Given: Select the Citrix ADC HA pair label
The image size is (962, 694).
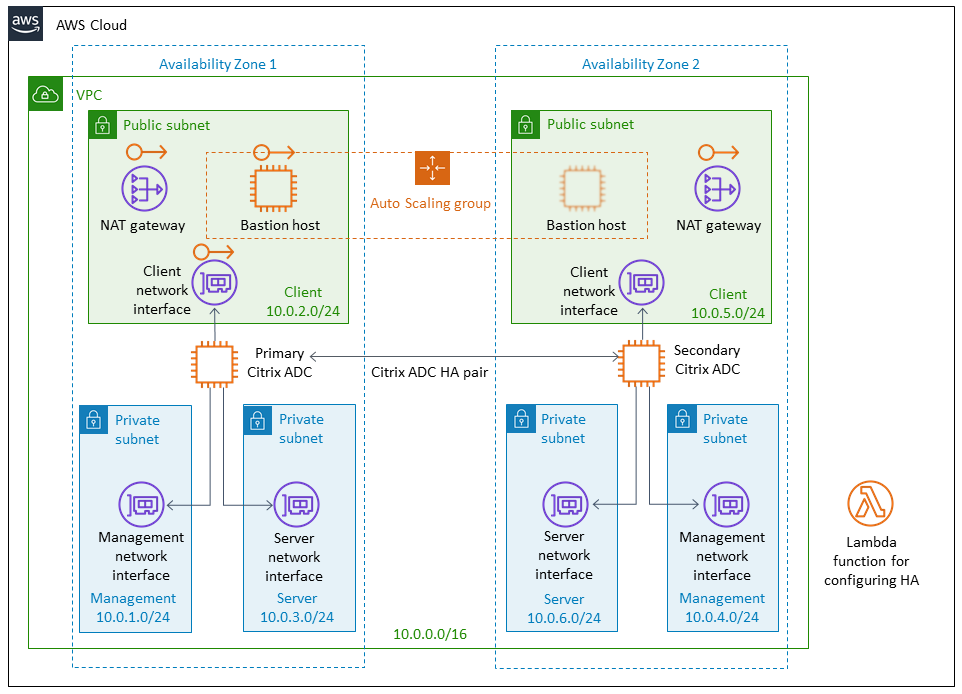Looking at the screenshot, I should coord(430,371).
